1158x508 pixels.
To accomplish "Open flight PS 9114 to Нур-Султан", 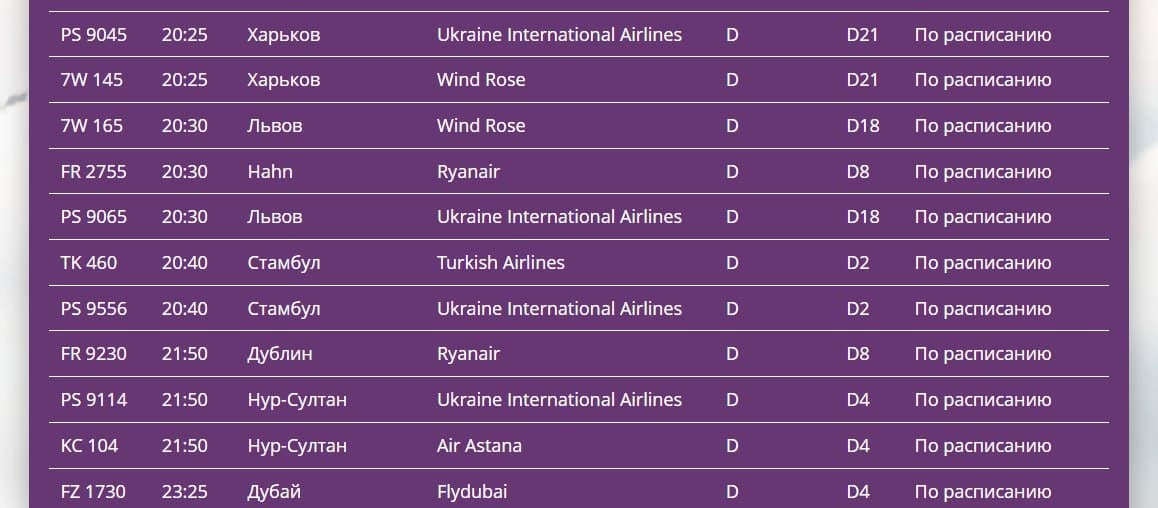I will coord(94,400).
